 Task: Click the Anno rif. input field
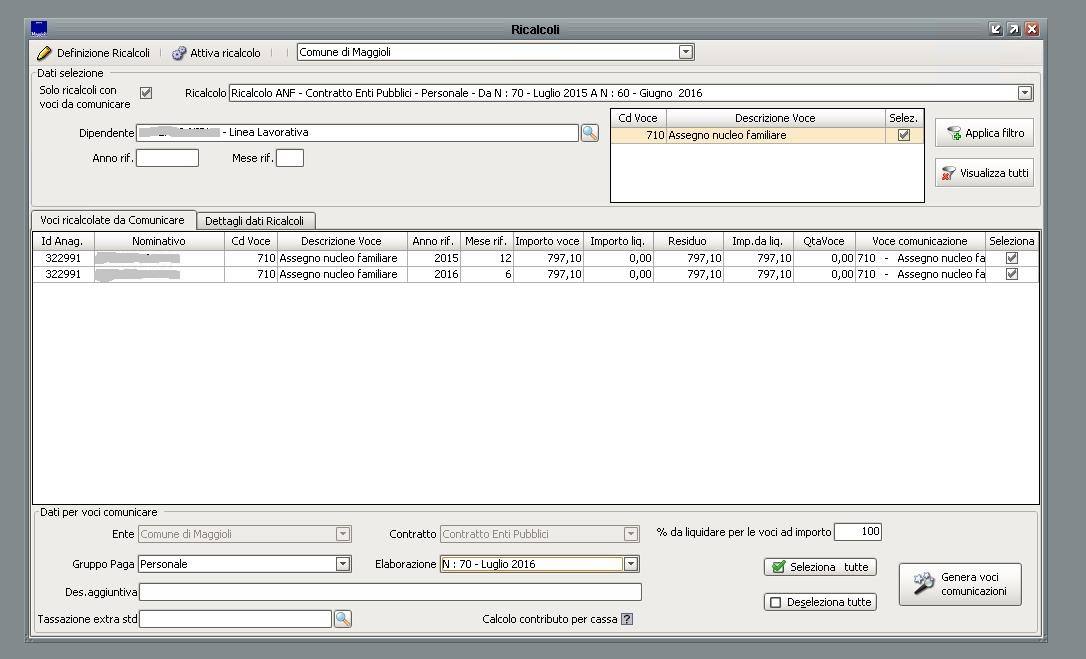pyautogui.click(x=167, y=158)
